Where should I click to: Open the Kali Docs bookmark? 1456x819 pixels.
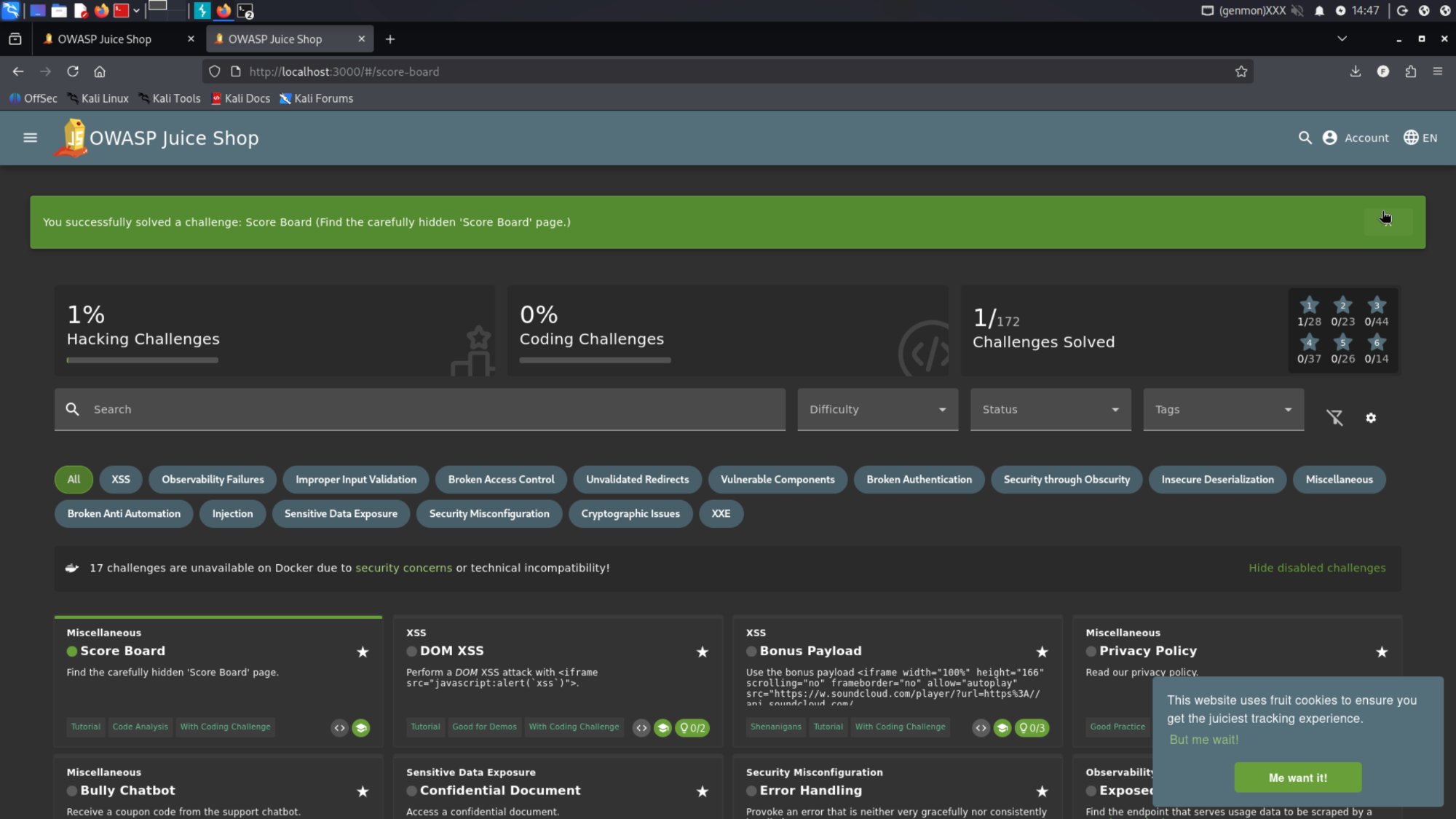click(240, 98)
